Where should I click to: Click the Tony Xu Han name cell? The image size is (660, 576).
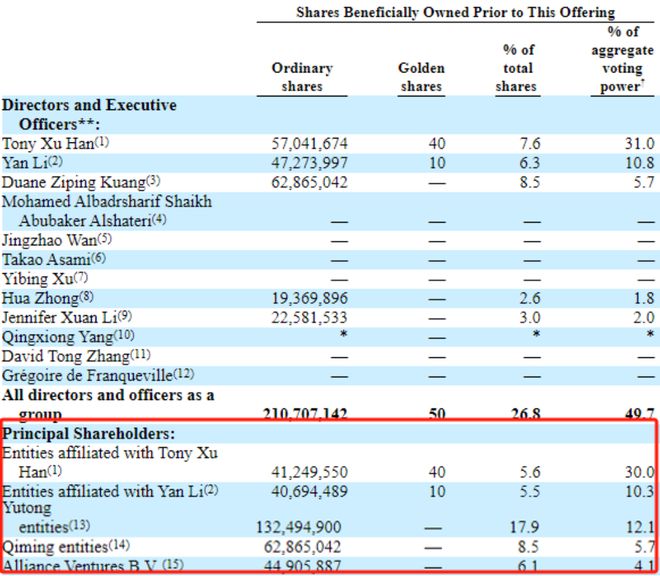(55, 144)
